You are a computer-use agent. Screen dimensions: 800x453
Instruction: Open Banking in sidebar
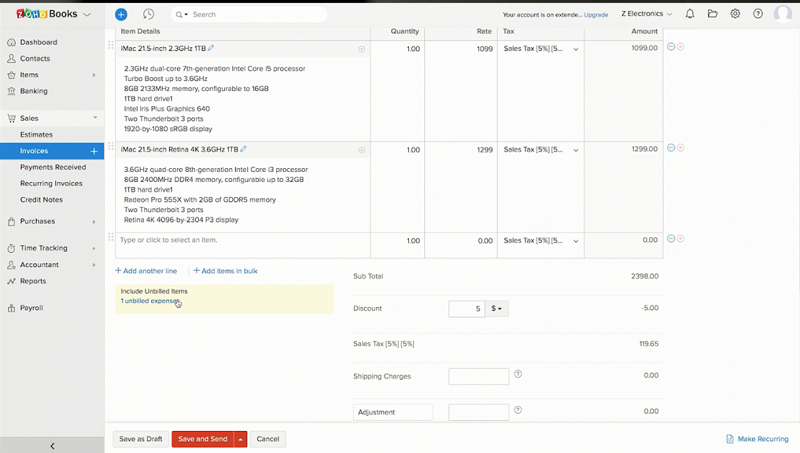point(34,91)
